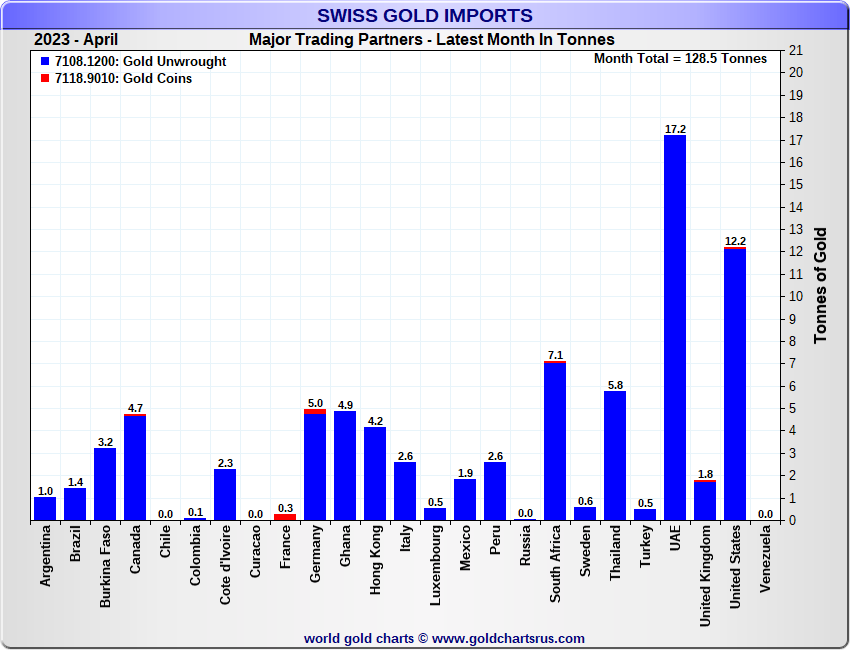Click the red Gold Coins legend square
This screenshot has width=850, height=650.
click(x=45, y=79)
